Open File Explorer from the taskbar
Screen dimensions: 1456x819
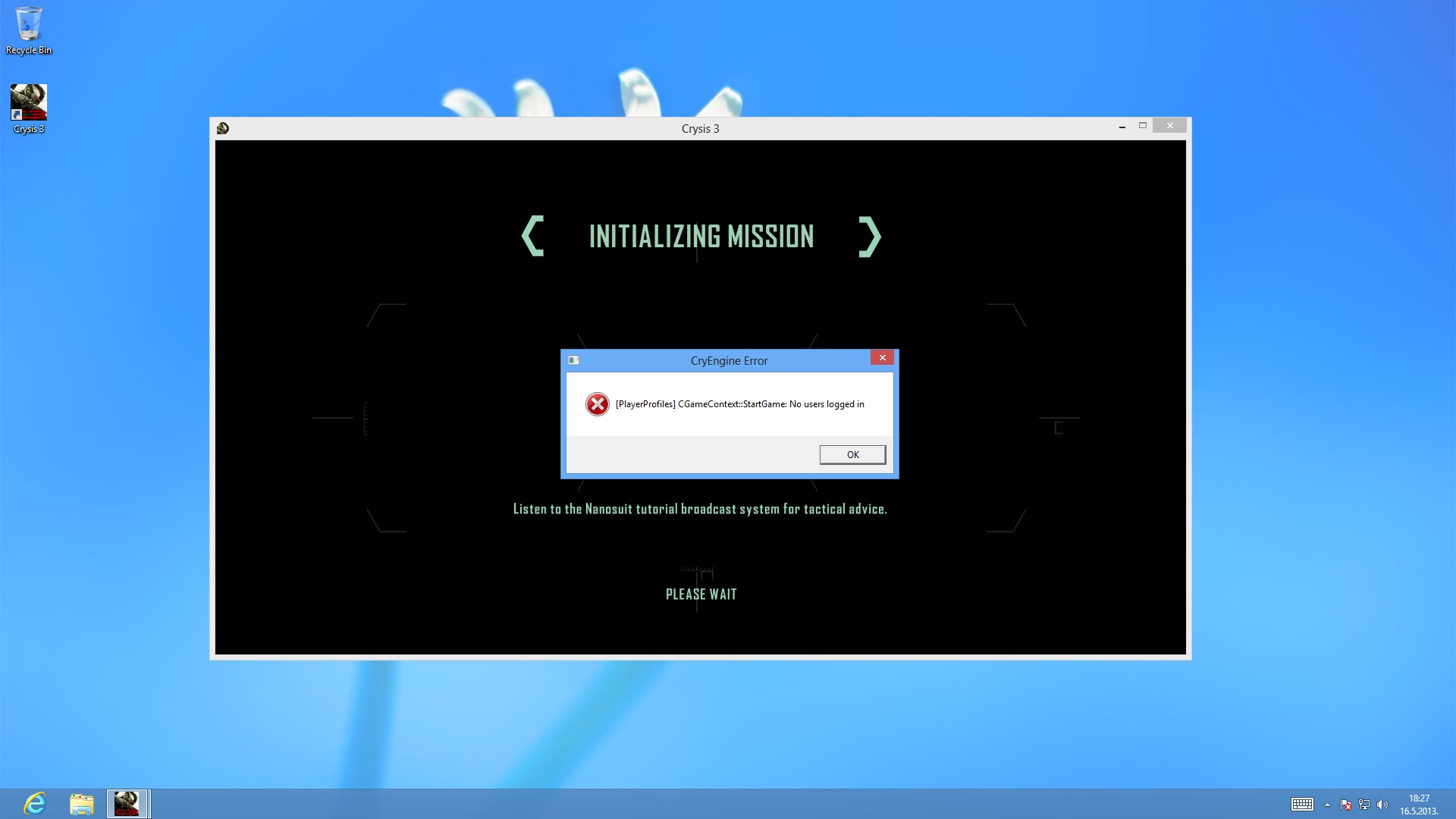pos(81,803)
